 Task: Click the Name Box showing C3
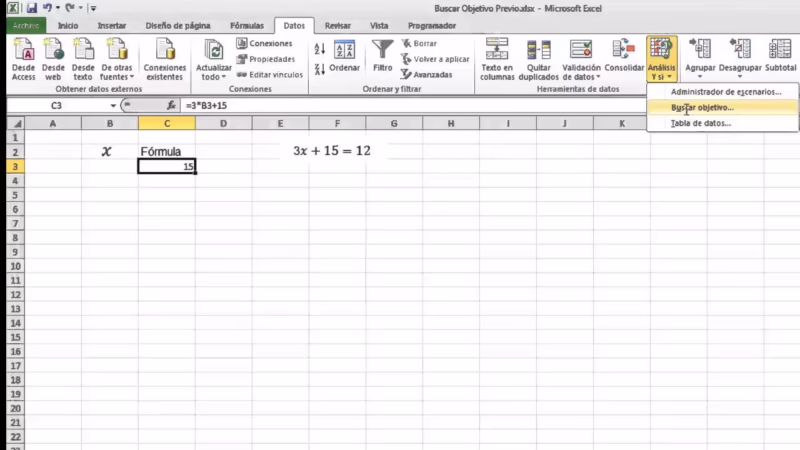pos(57,106)
